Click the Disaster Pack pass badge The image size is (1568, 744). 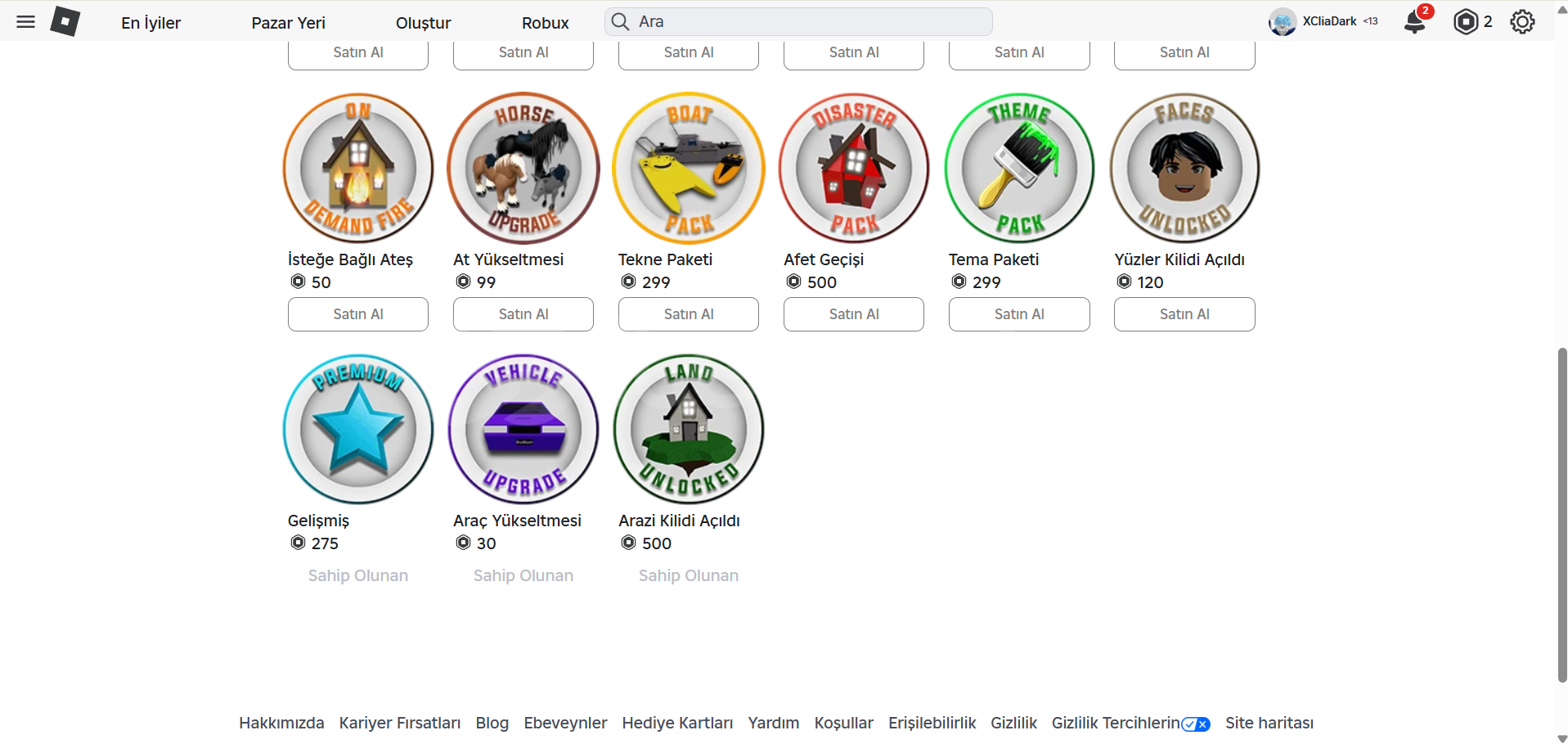pyautogui.click(x=854, y=168)
